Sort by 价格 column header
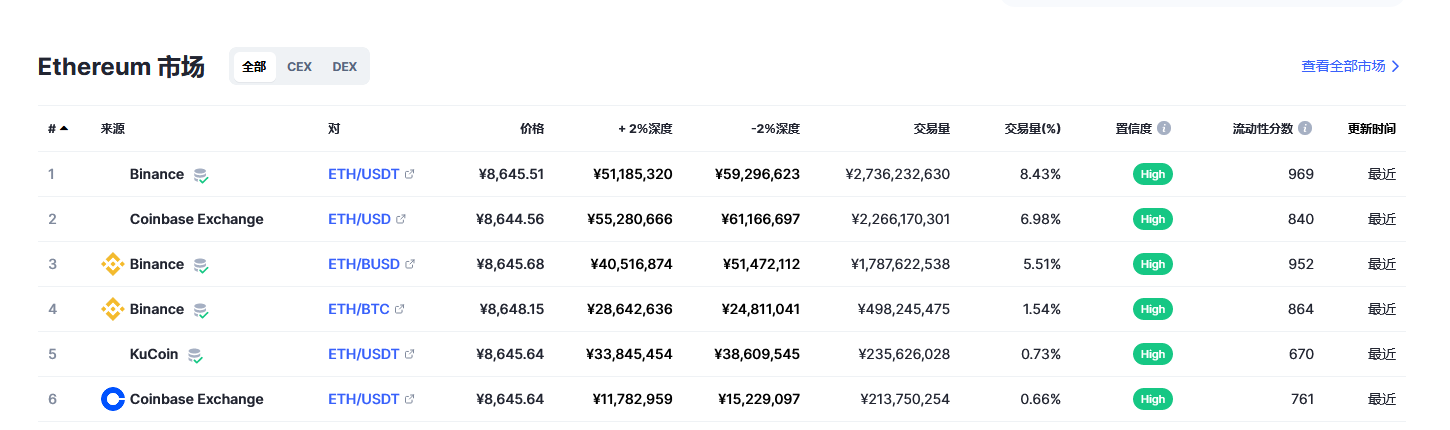The width and height of the screenshot is (1450, 430). [532, 129]
